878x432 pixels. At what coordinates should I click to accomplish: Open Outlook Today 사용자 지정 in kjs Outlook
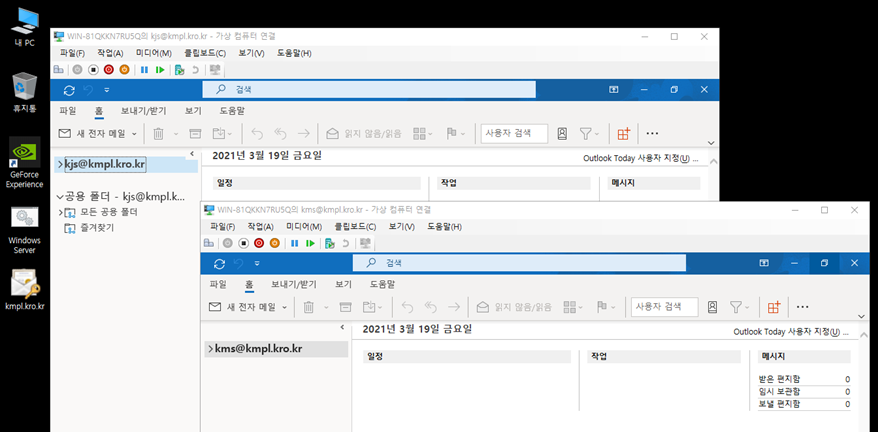(641, 159)
